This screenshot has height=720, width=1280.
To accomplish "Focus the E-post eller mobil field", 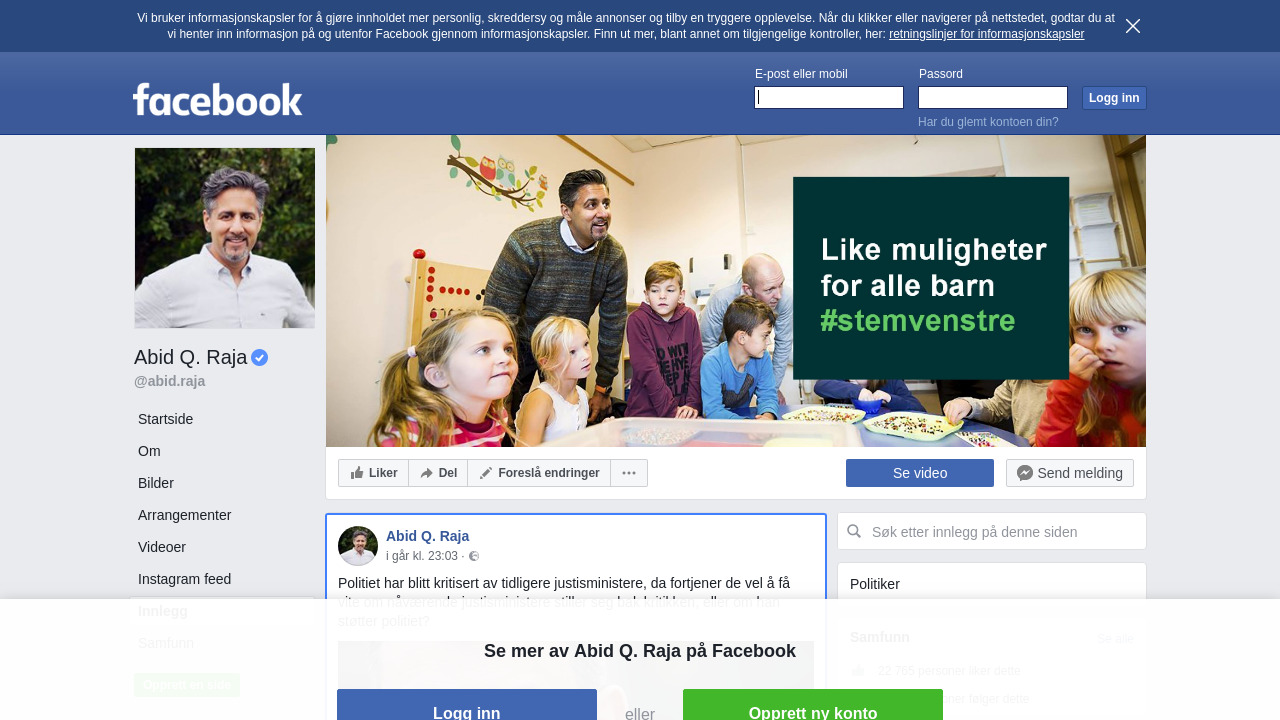I will (x=829, y=97).
